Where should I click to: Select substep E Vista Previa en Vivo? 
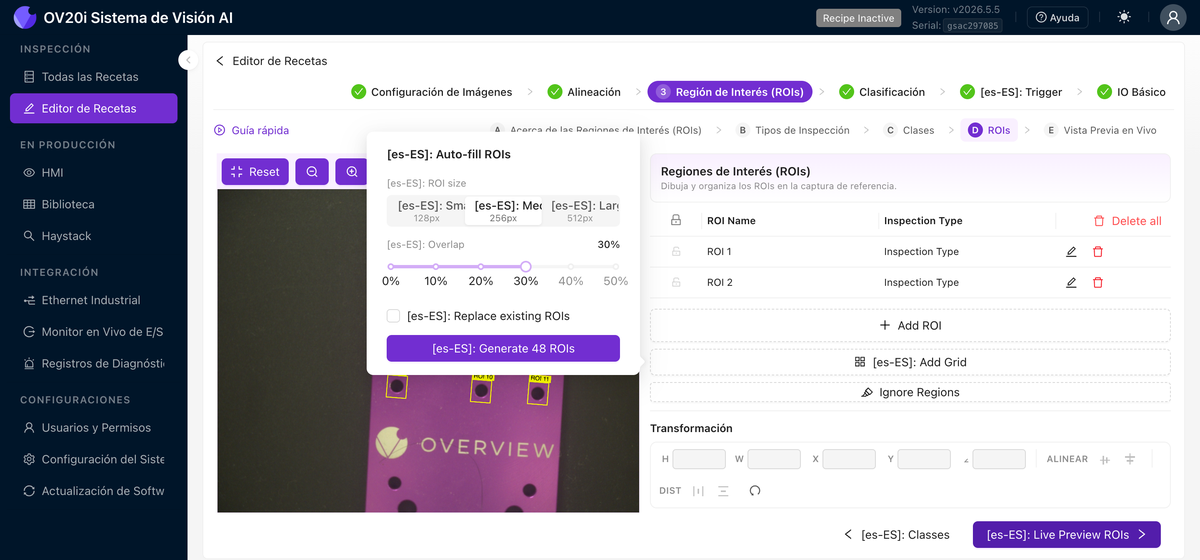point(1100,130)
